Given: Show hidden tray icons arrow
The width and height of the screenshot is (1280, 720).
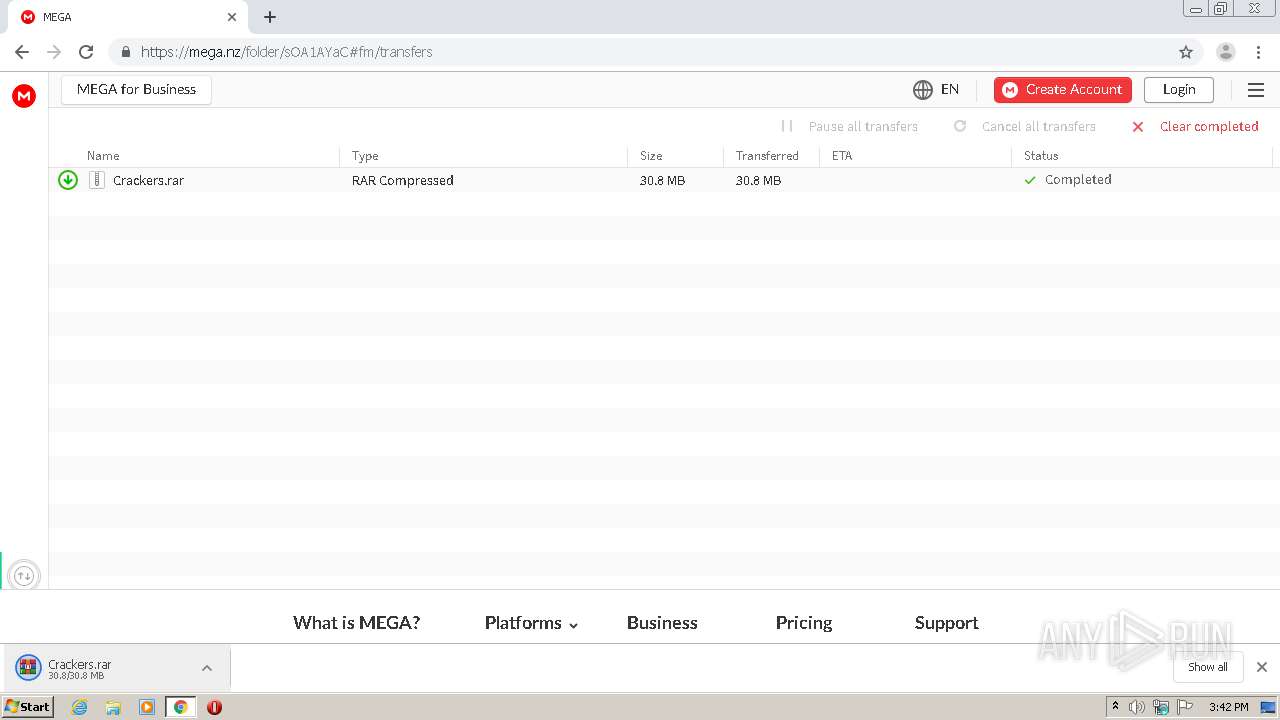Looking at the screenshot, I should 1115,707.
